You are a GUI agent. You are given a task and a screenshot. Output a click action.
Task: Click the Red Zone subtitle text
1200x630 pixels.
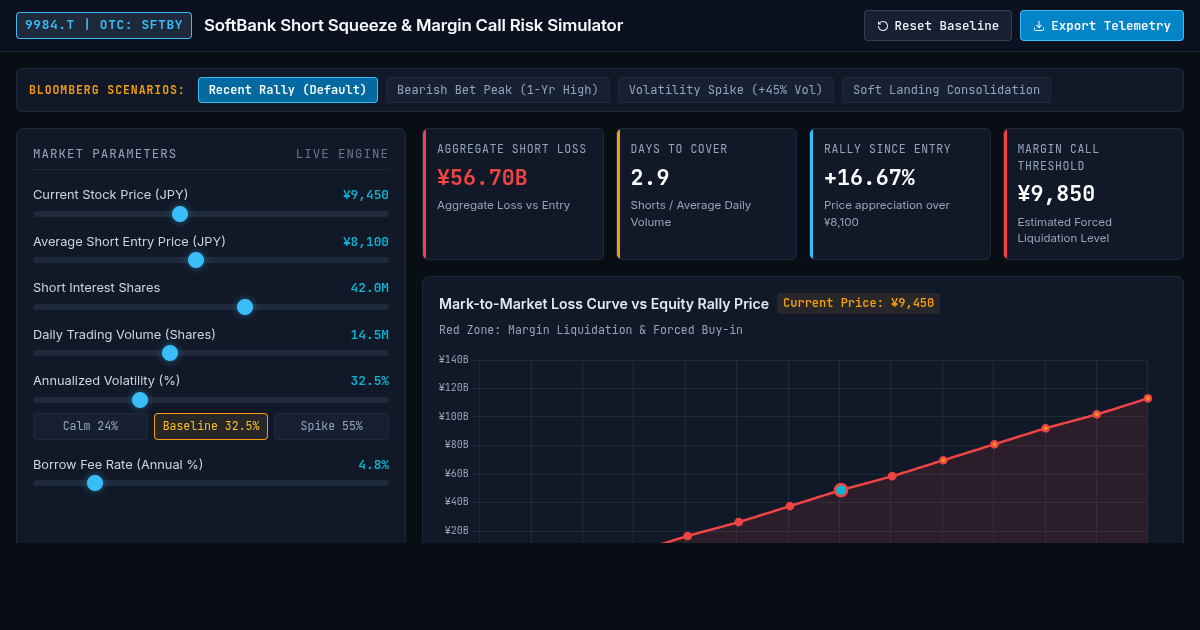(591, 330)
